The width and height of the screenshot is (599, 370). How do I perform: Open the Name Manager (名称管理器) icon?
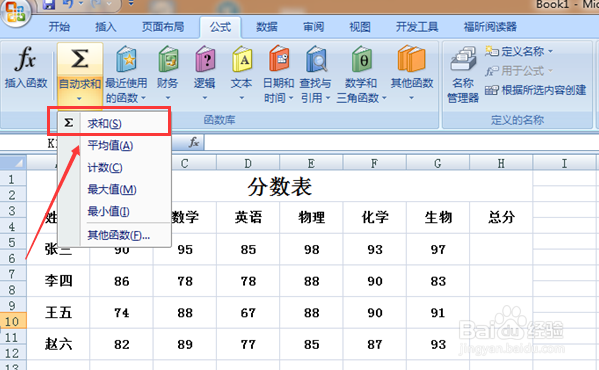463,59
